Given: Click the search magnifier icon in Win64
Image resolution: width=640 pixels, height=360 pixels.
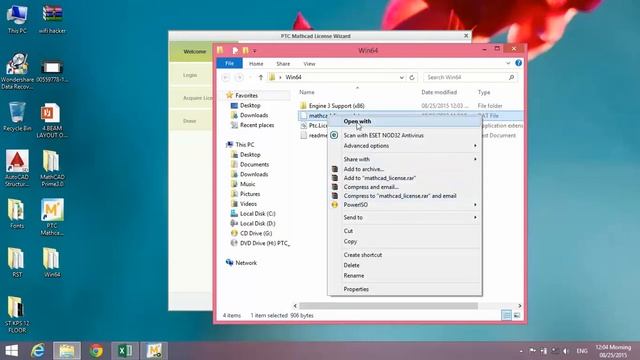Looking at the screenshot, I should point(511,77).
